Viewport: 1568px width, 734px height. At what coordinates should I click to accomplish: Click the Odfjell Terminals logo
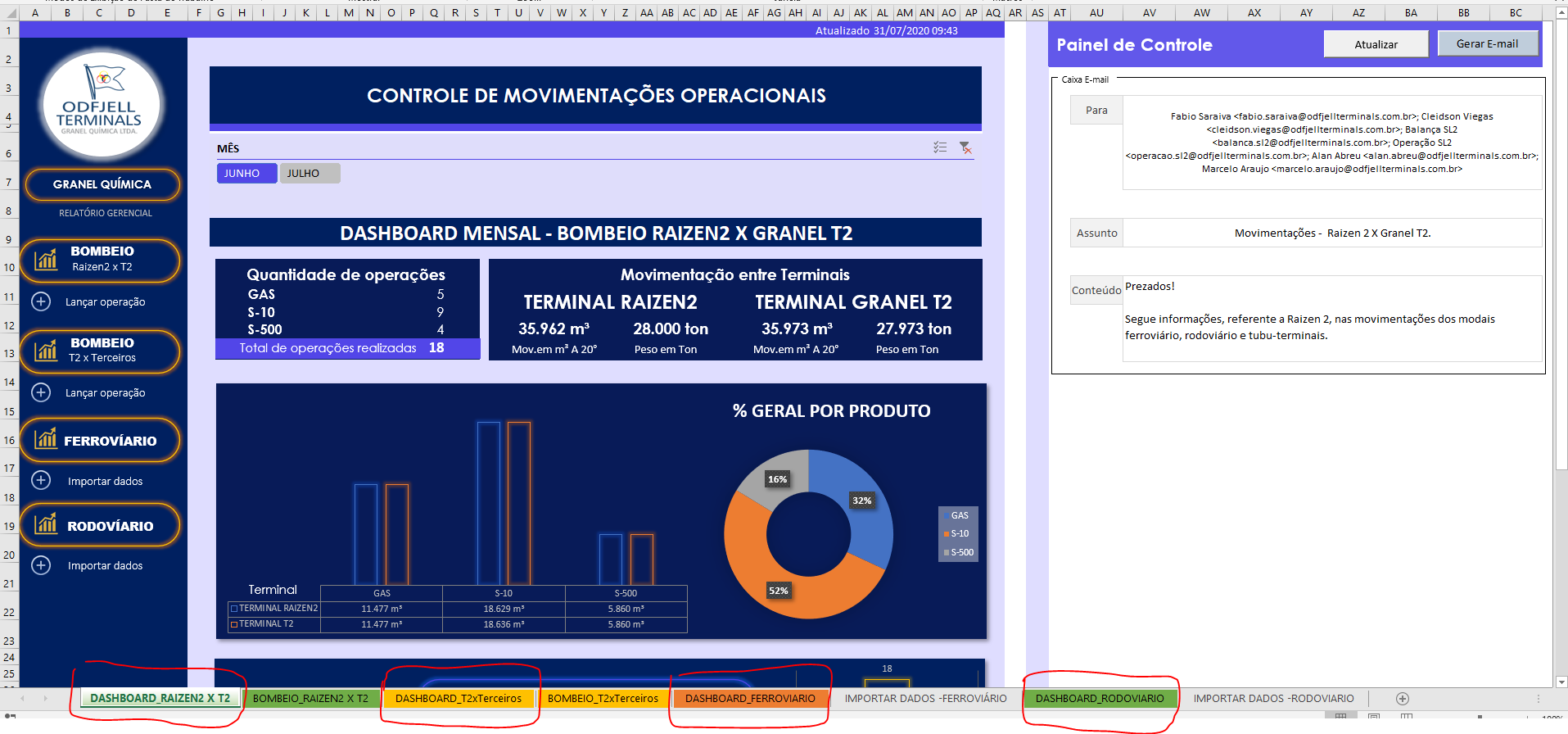point(101,104)
